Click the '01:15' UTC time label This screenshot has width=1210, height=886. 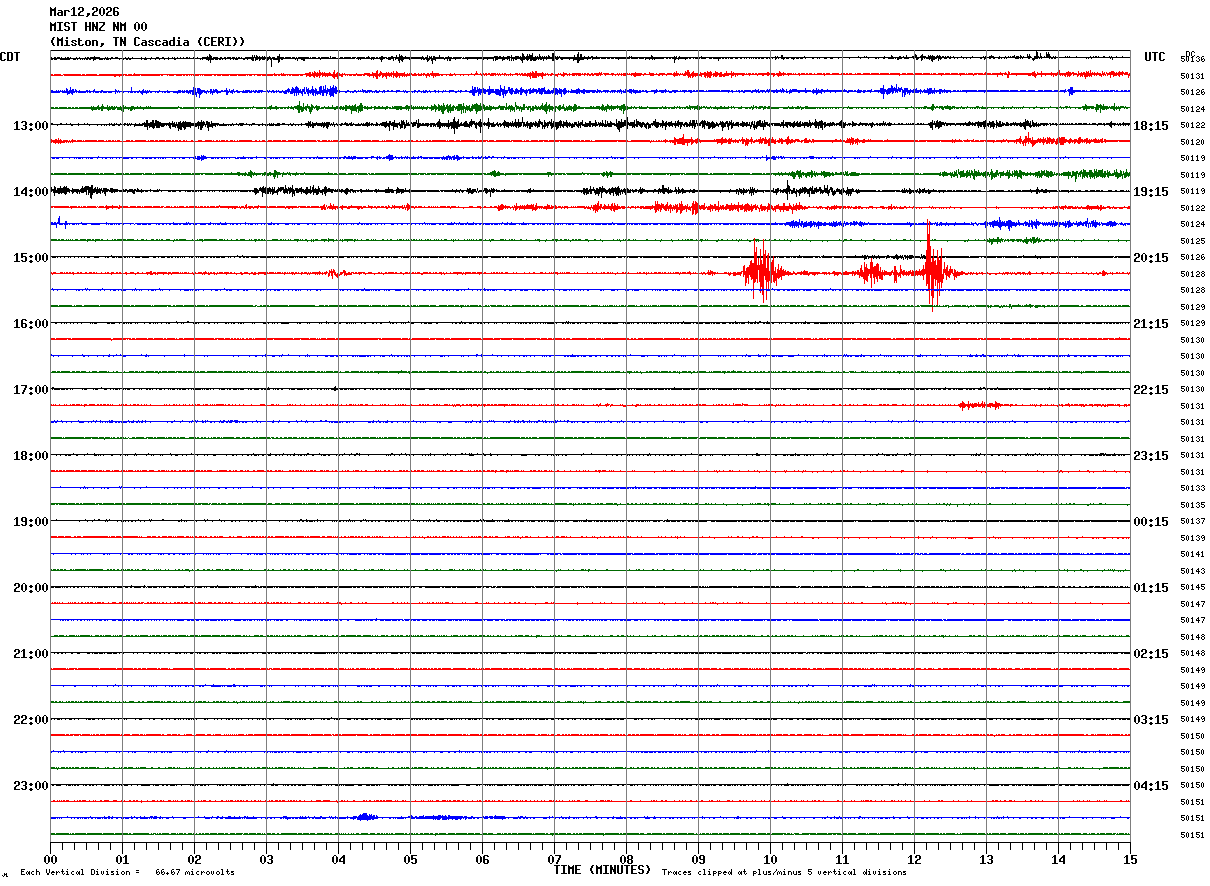pos(1151,588)
